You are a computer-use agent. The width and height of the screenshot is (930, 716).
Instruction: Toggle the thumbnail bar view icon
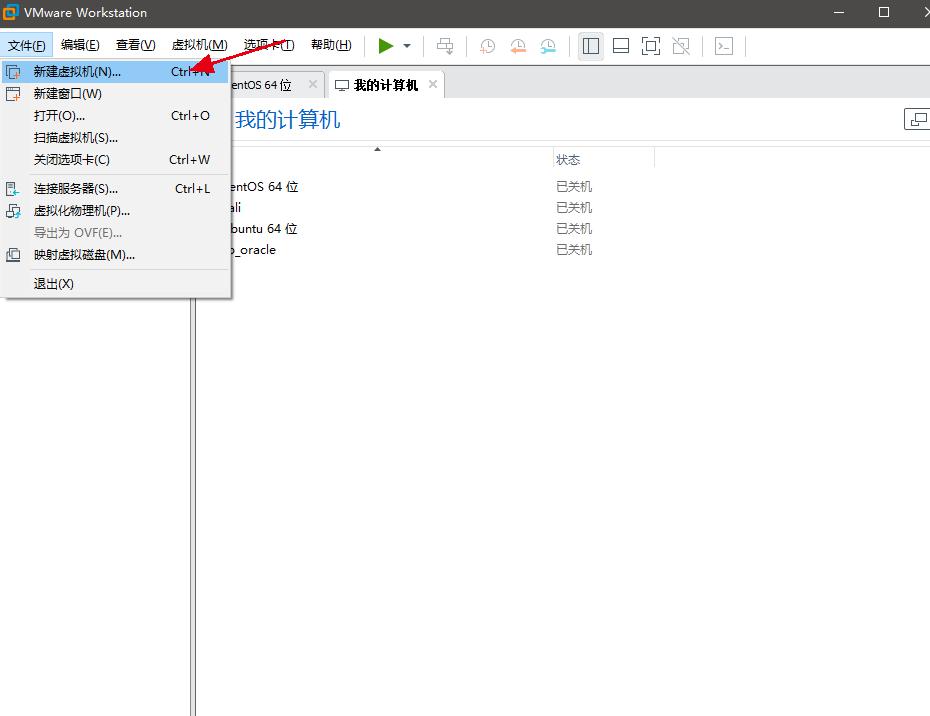pyautogui.click(x=621, y=46)
